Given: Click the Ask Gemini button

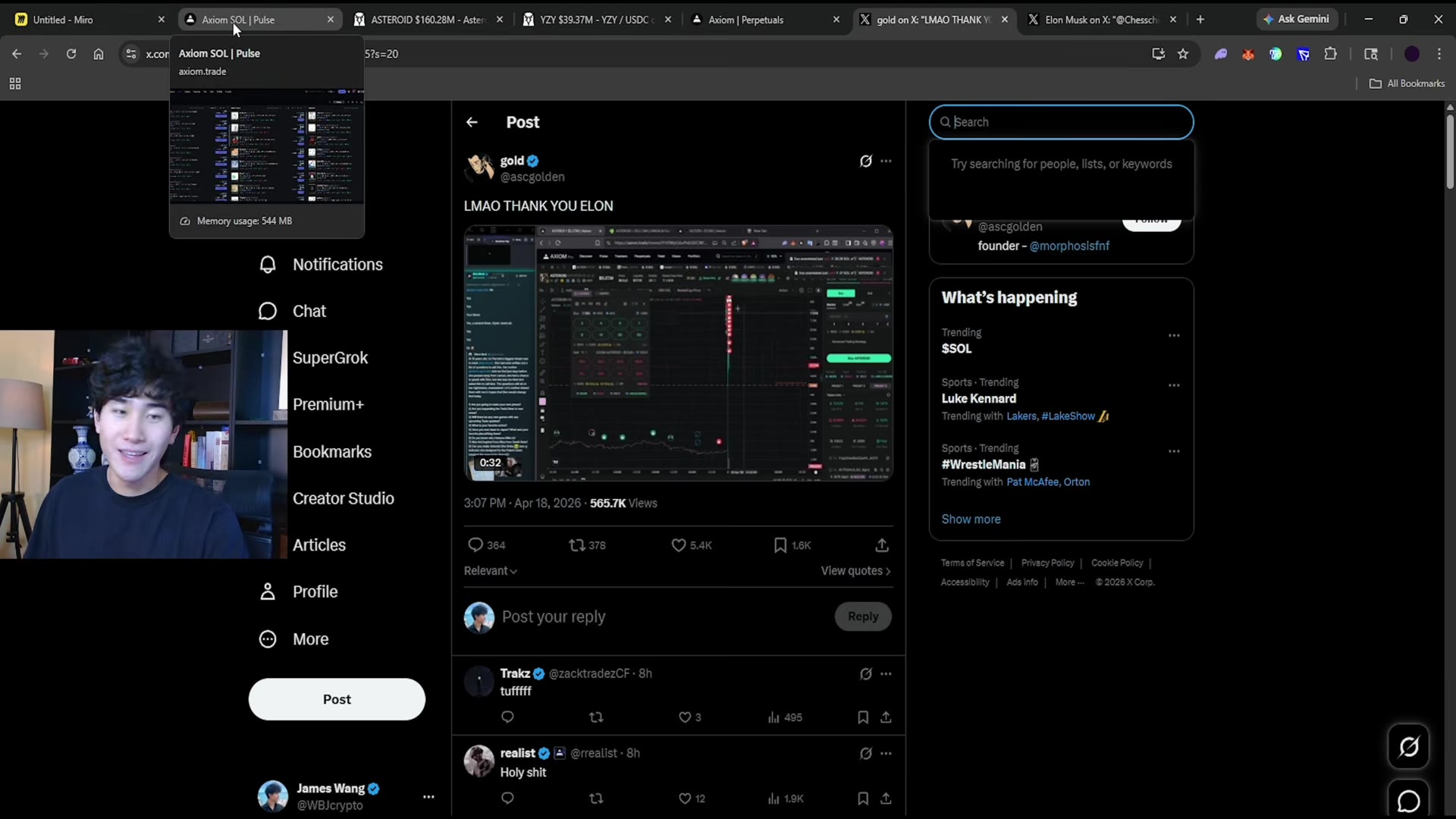Looking at the screenshot, I should click(x=1297, y=20).
